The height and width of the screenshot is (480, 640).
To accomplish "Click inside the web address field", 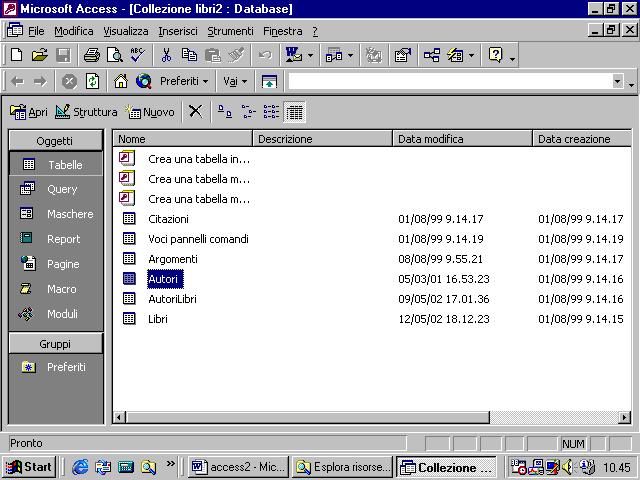I will [x=449, y=82].
